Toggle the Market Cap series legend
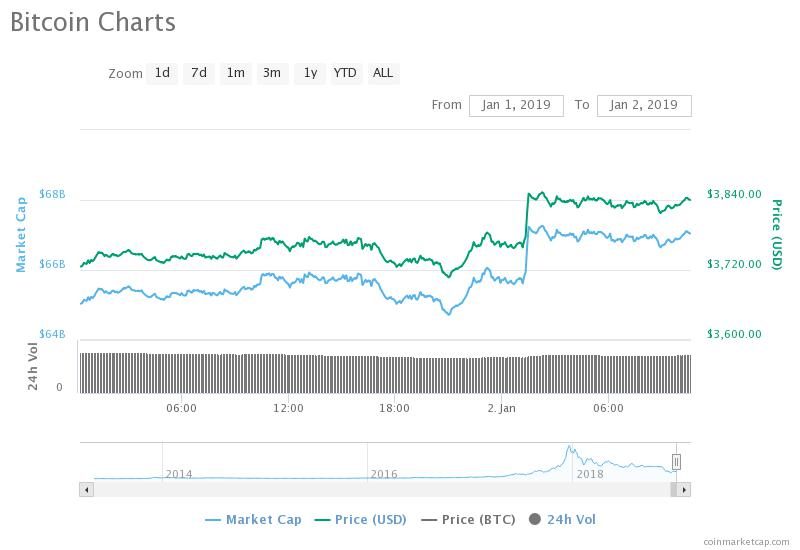The width and height of the screenshot is (800, 550). pos(253,520)
